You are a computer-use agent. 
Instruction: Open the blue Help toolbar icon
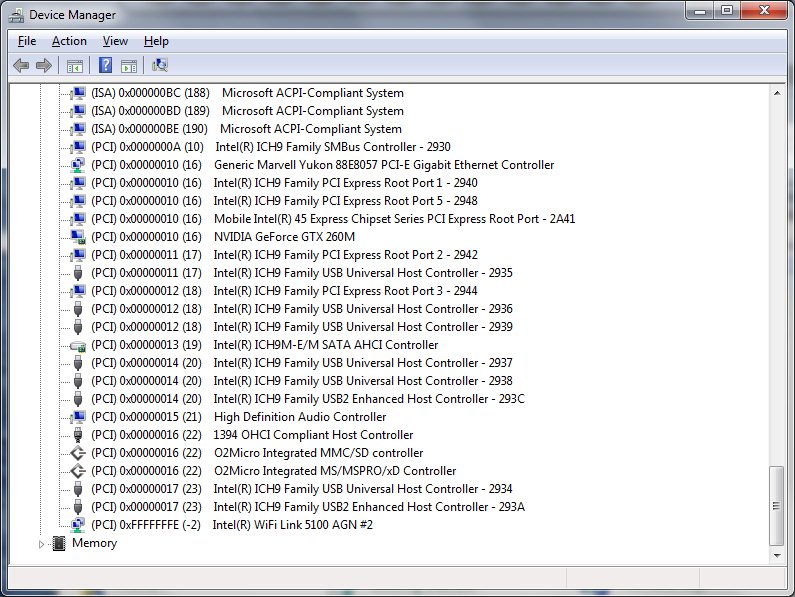105,65
